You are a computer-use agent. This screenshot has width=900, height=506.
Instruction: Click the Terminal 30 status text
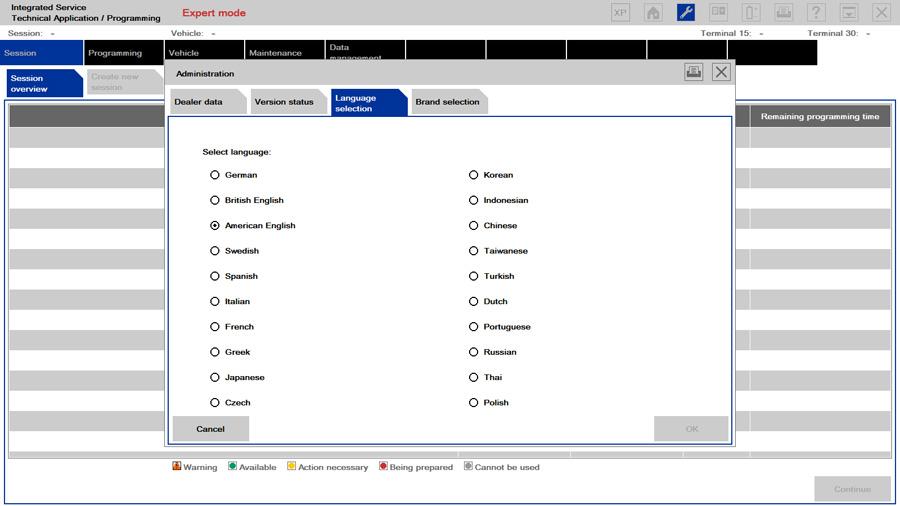(839, 33)
